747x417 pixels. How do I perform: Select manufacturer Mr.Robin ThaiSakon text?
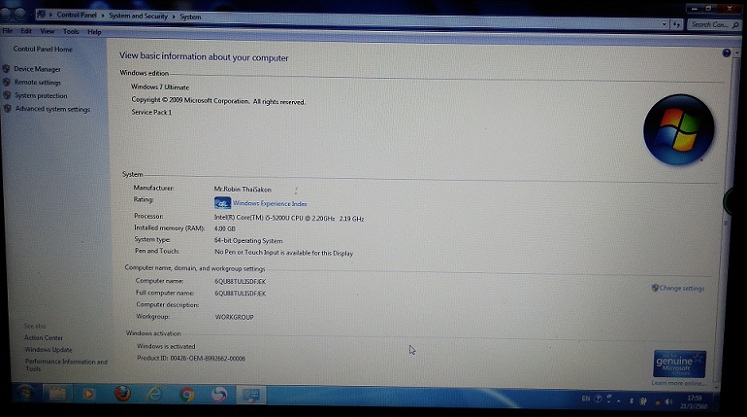242,189
